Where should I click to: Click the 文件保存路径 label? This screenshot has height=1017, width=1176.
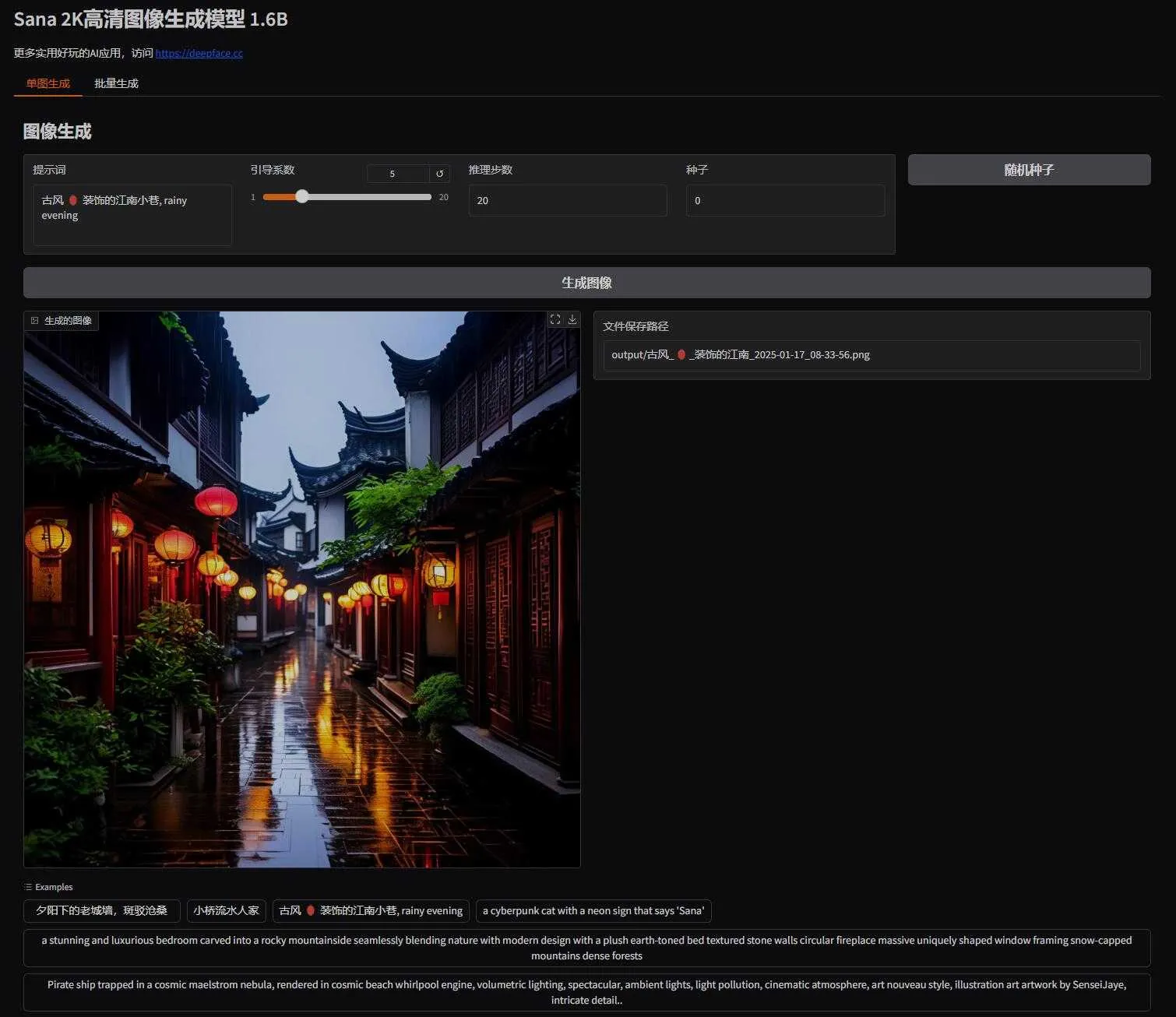pyautogui.click(x=636, y=326)
